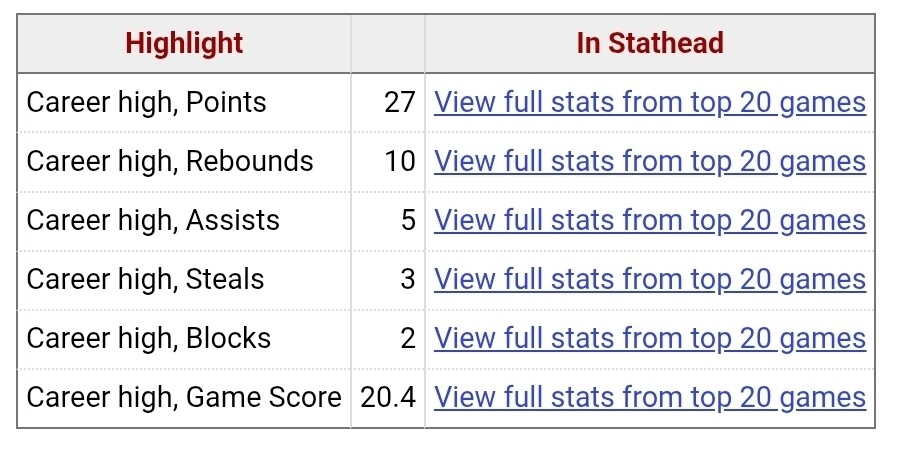Image resolution: width=916 pixels, height=451 pixels.
Task: Select the Career high, Steals label
Action: (x=145, y=279)
